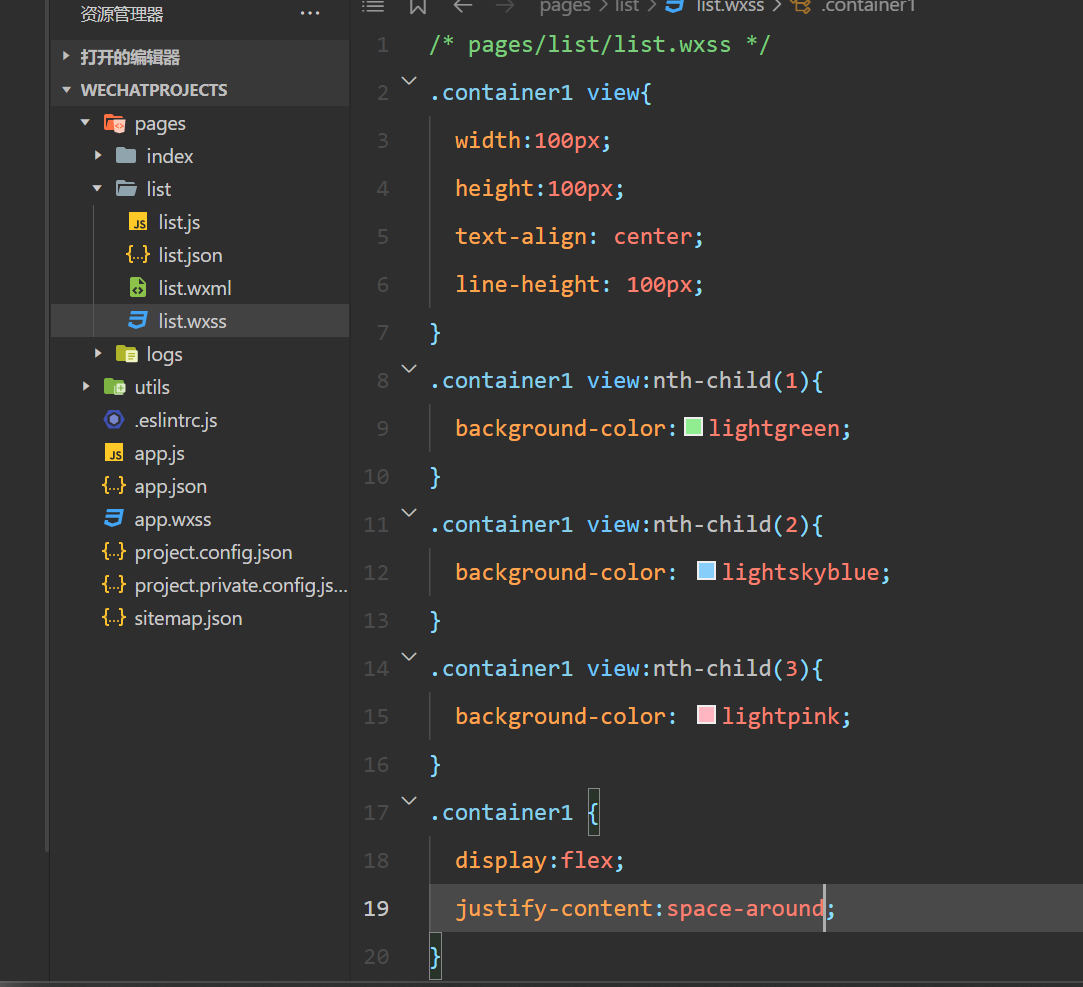
Task: Fold the .container1 block at line 17
Action: [408, 800]
